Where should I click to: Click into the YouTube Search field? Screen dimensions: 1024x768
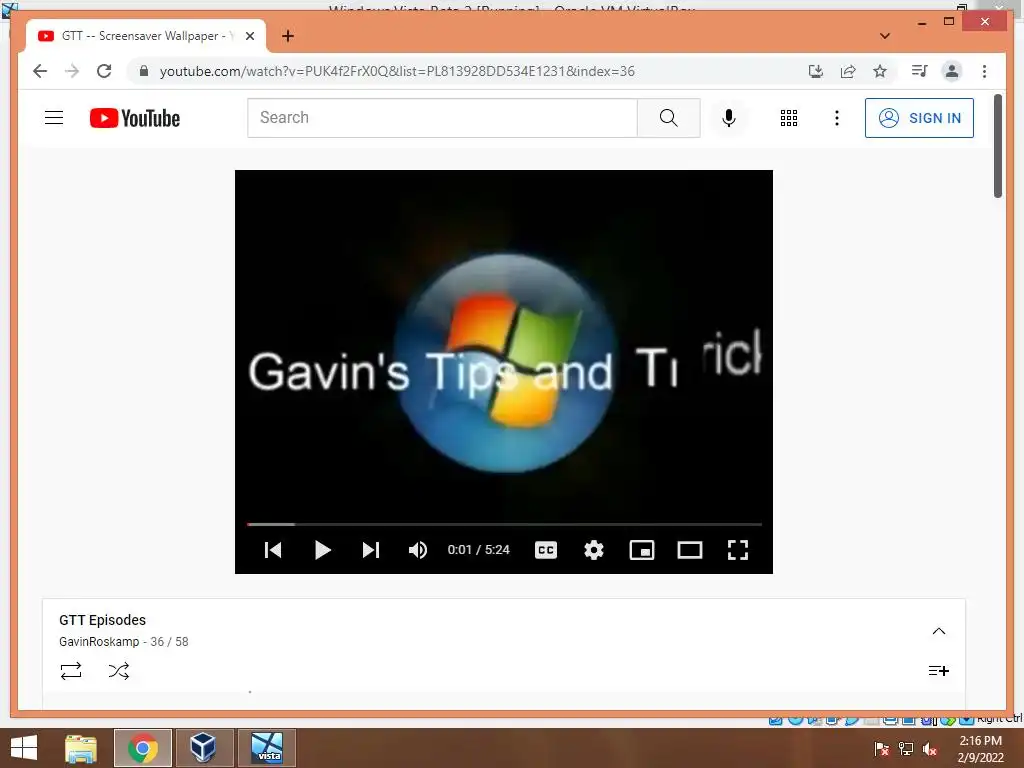tap(442, 118)
